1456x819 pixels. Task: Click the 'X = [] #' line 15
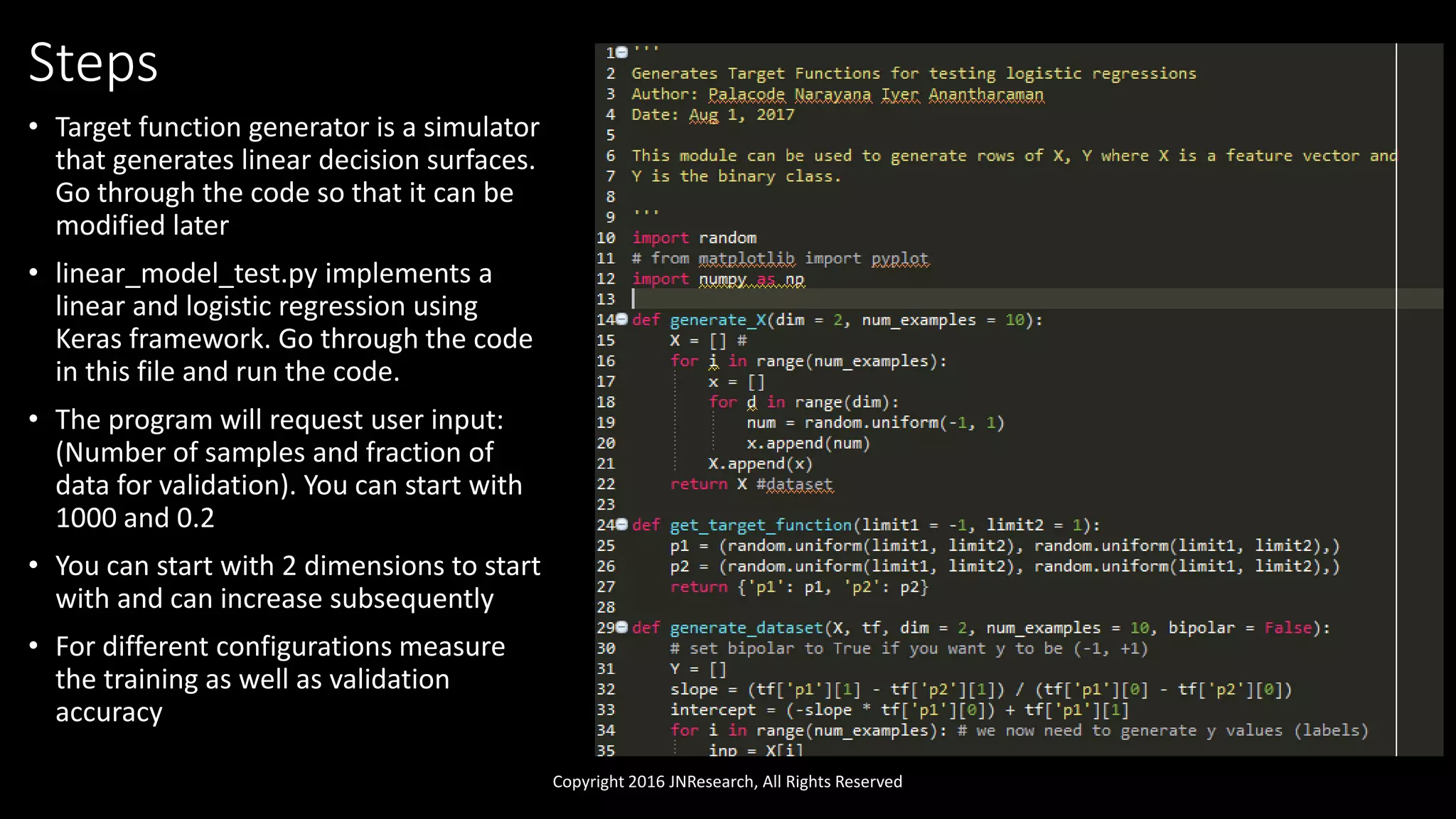pos(709,341)
